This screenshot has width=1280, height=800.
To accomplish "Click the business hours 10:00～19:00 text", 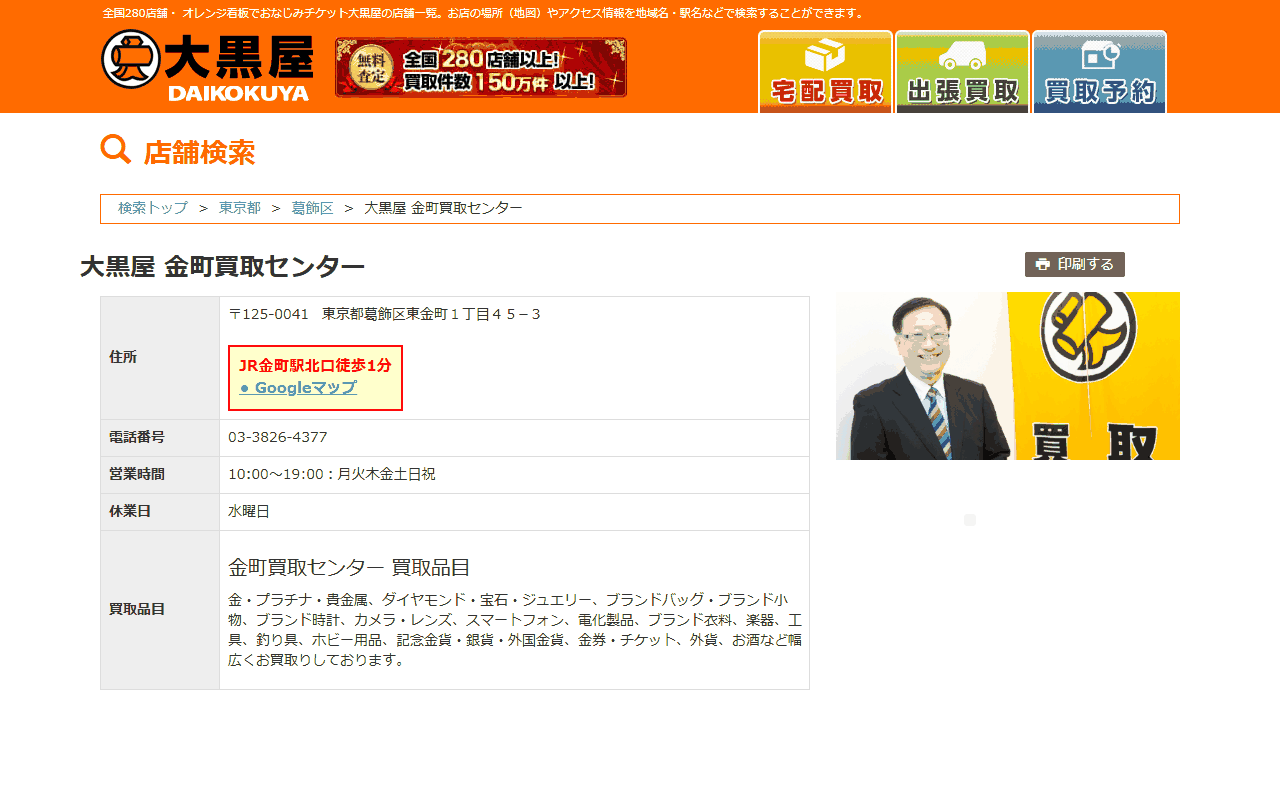I will (x=332, y=475).
